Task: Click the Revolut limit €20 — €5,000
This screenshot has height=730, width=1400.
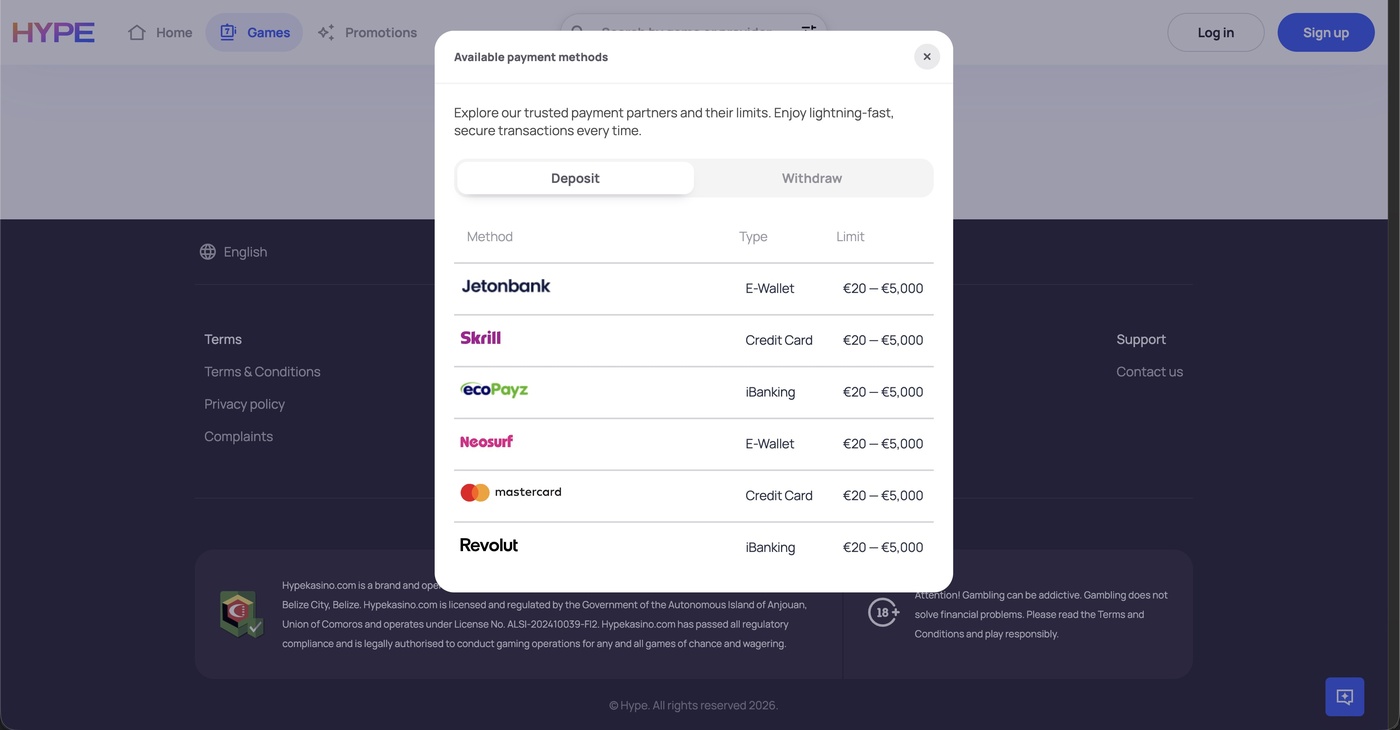Action: point(883,548)
